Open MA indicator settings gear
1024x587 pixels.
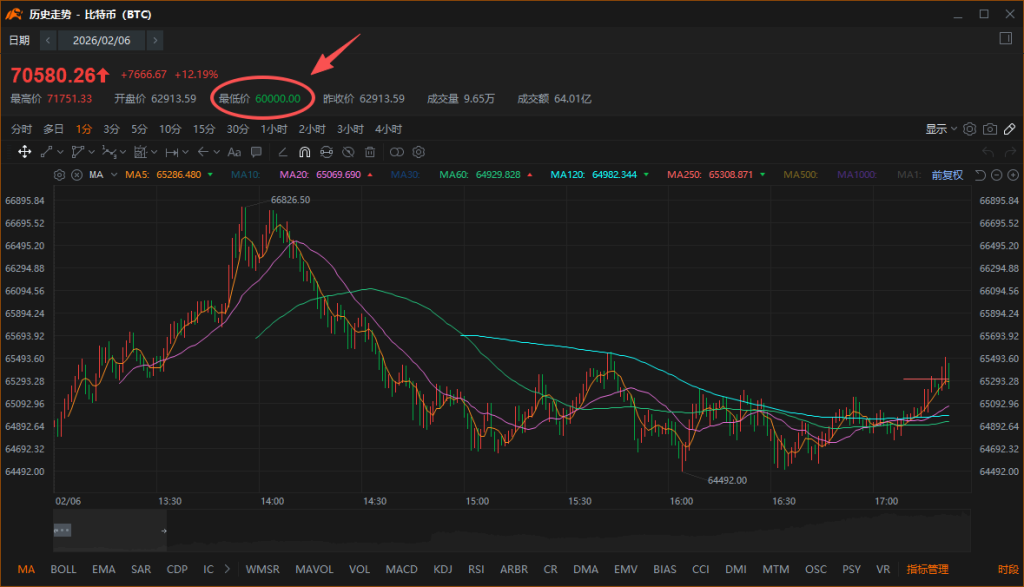58,175
